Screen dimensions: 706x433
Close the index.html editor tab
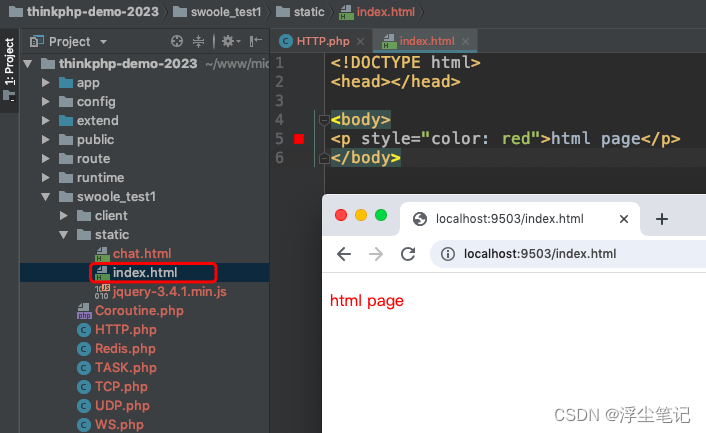pyautogui.click(x=466, y=41)
